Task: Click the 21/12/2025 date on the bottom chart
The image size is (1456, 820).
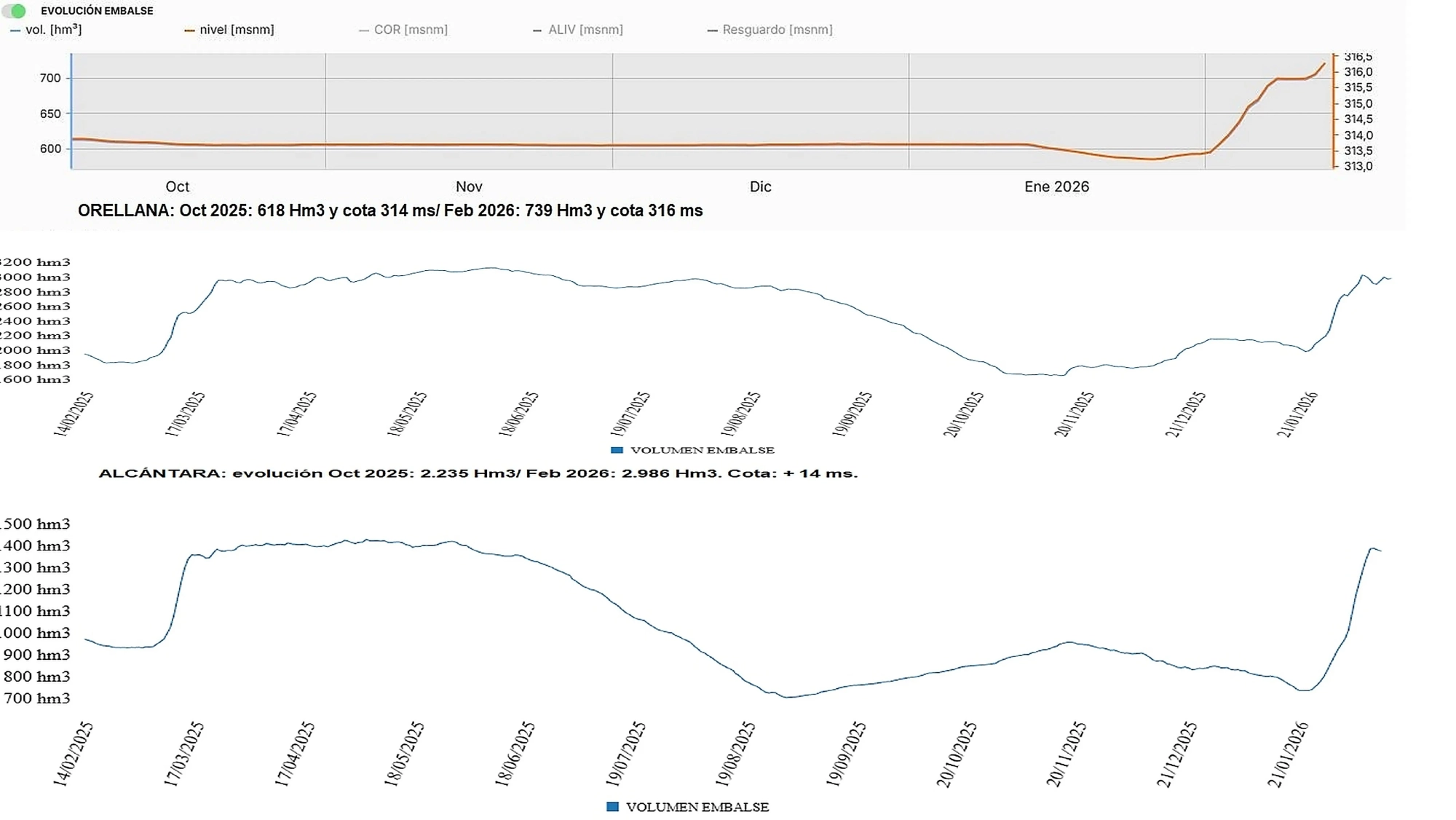Action: tap(1176, 754)
